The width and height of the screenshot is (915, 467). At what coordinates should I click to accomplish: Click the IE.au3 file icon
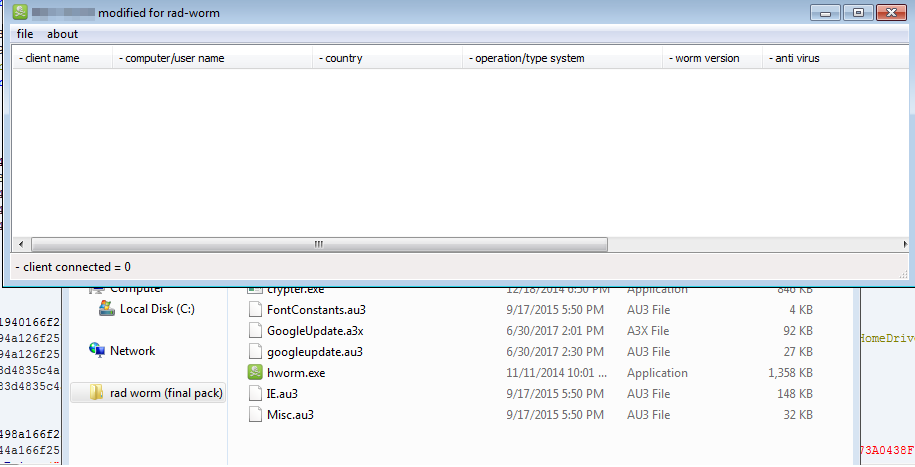254,394
